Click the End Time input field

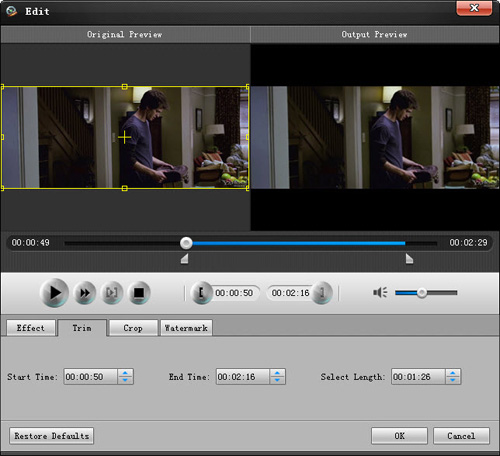[x=242, y=377]
